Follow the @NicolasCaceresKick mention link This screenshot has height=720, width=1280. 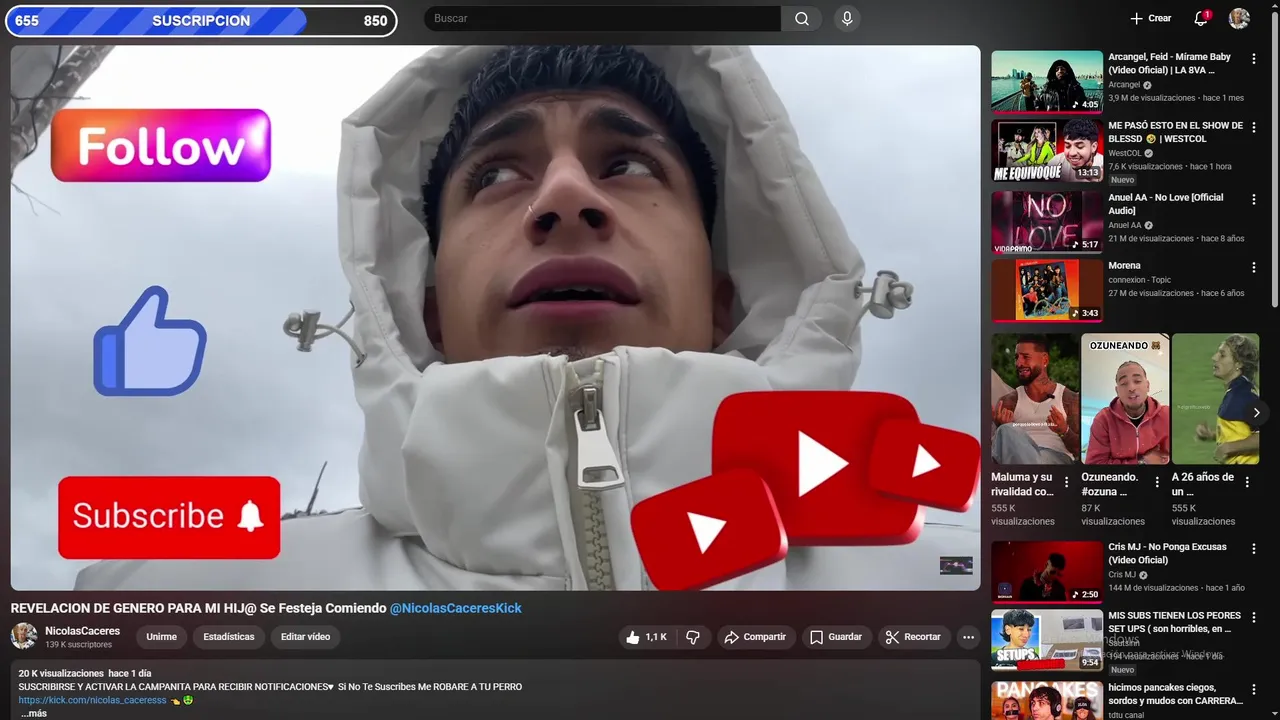coord(455,608)
